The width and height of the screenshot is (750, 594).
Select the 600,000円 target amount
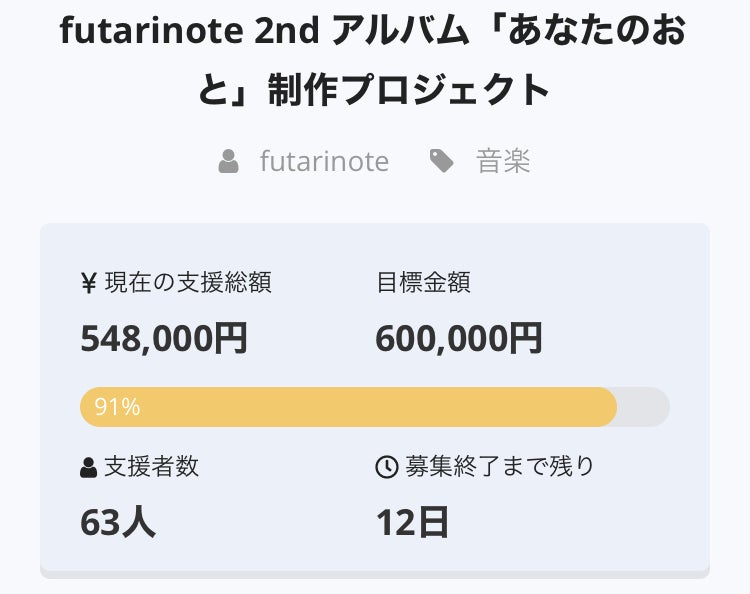459,338
